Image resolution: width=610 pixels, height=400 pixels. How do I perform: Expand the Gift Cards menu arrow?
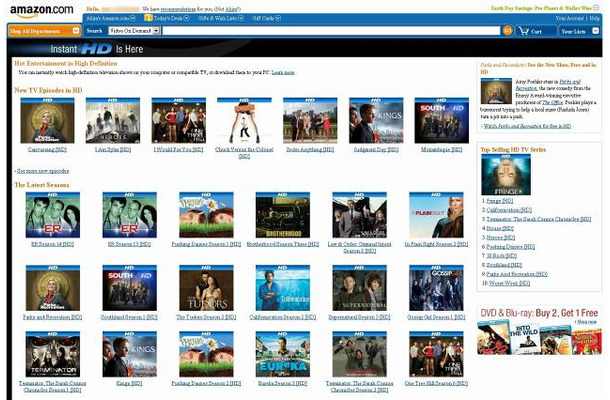tap(278, 18)
